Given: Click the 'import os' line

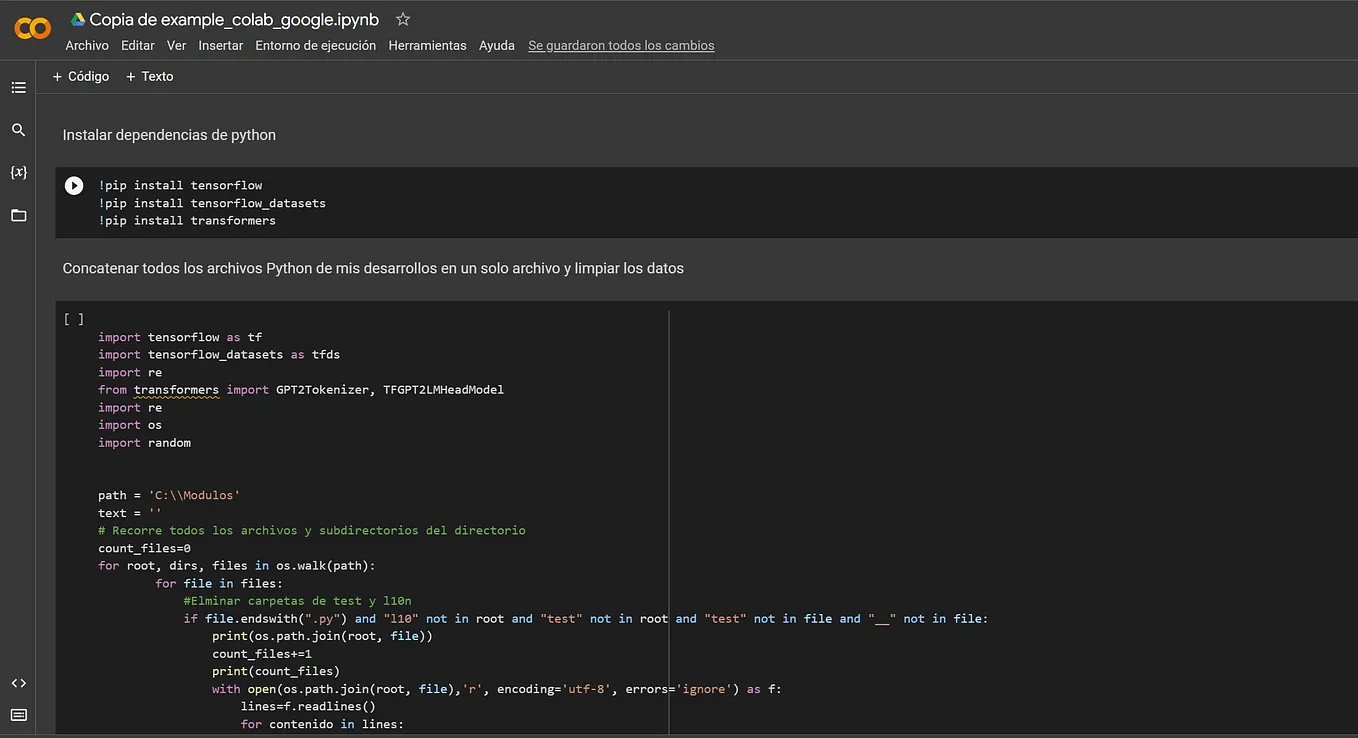Looking at the screenshot, I should (x=130, y=425).
